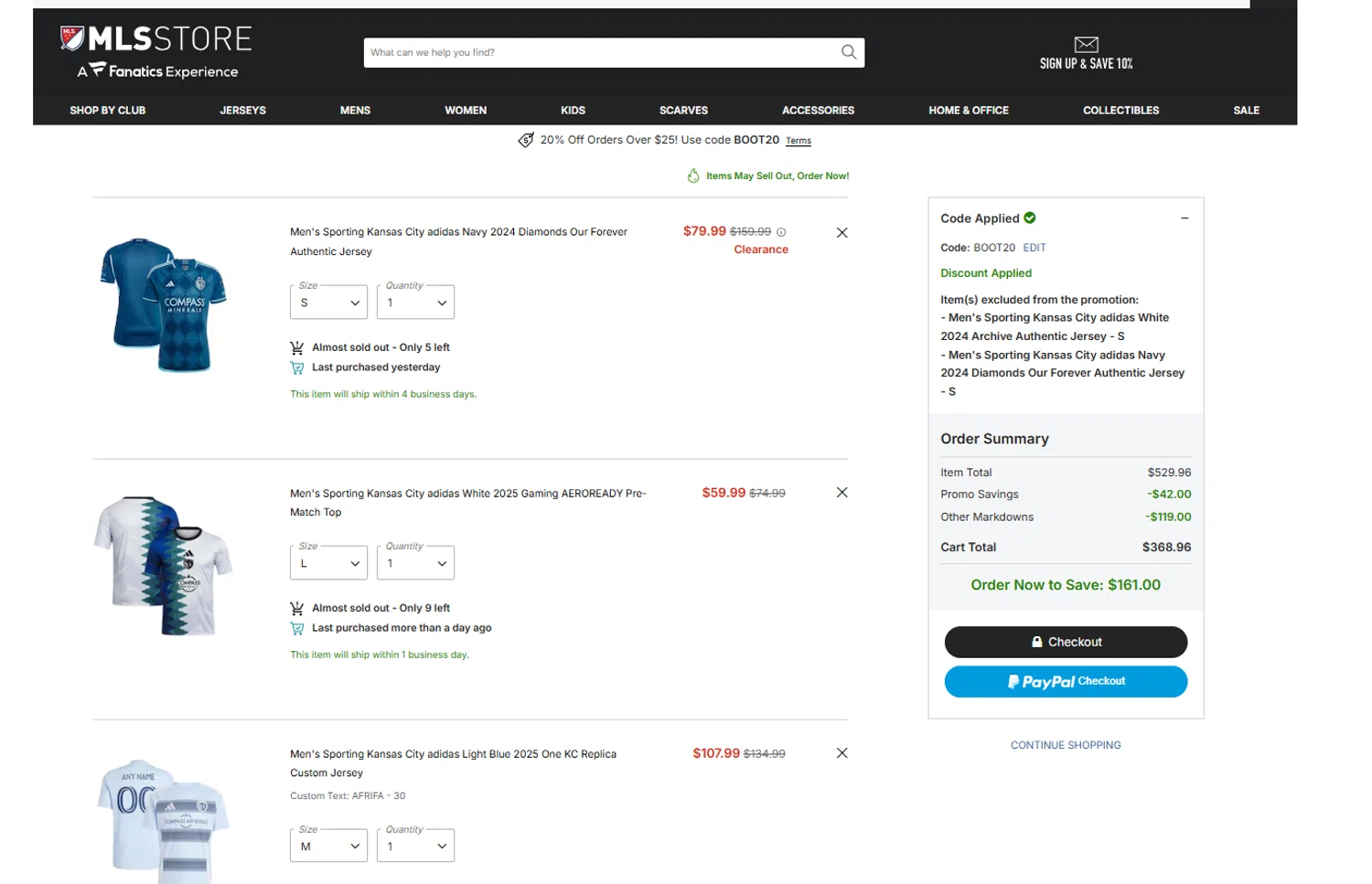Open Light Blue One KC jersey thumbnail

163,820
